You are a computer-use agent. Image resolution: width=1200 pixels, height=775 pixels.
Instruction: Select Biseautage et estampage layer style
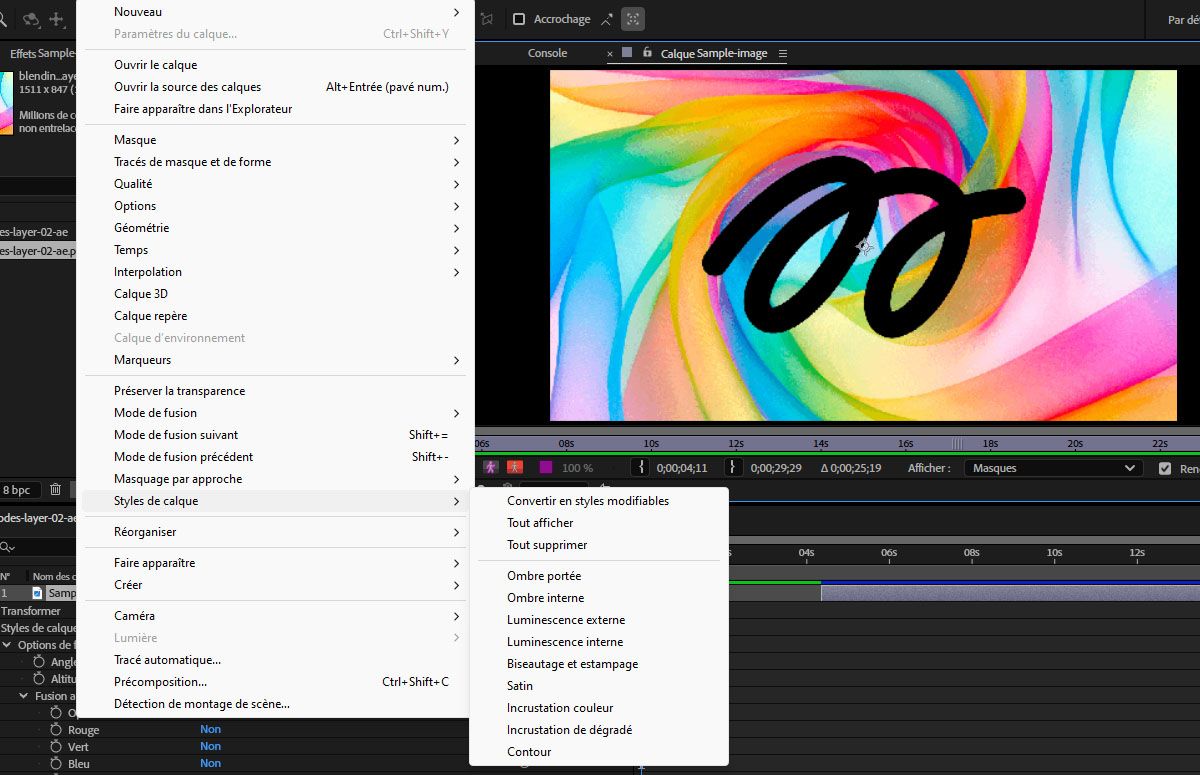click(572, 664)
